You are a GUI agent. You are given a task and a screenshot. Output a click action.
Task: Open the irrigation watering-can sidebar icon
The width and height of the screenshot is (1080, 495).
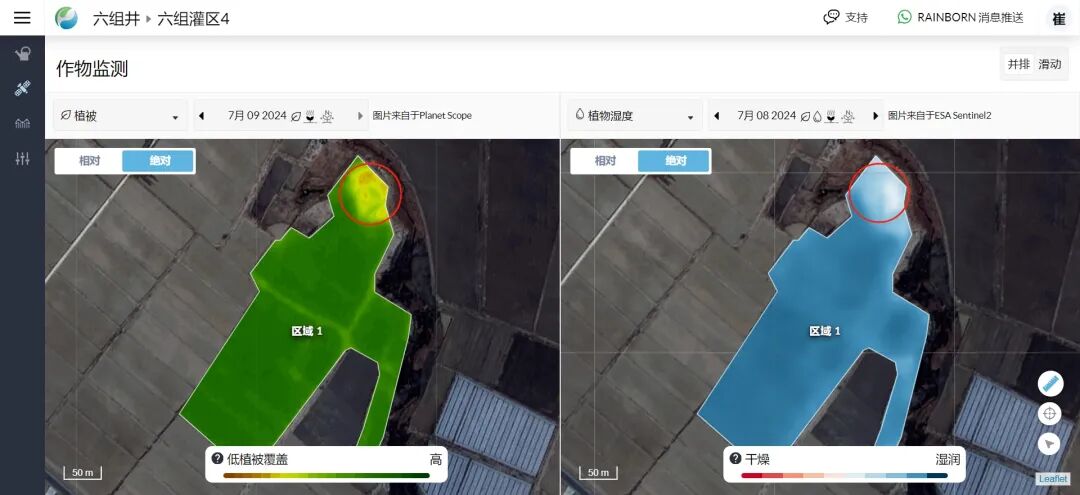22,54
